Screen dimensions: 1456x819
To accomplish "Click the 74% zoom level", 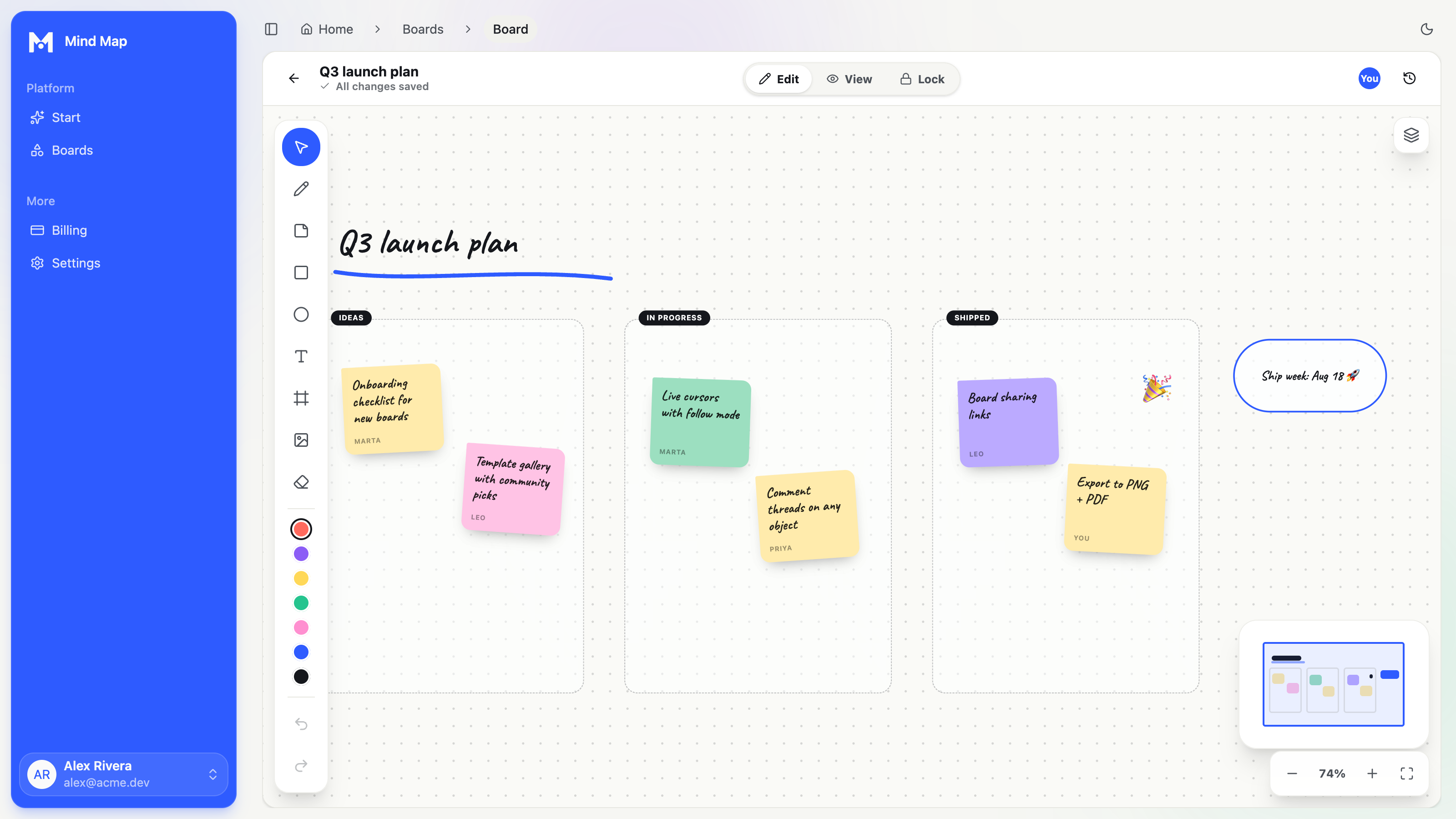I will 1332,774.
